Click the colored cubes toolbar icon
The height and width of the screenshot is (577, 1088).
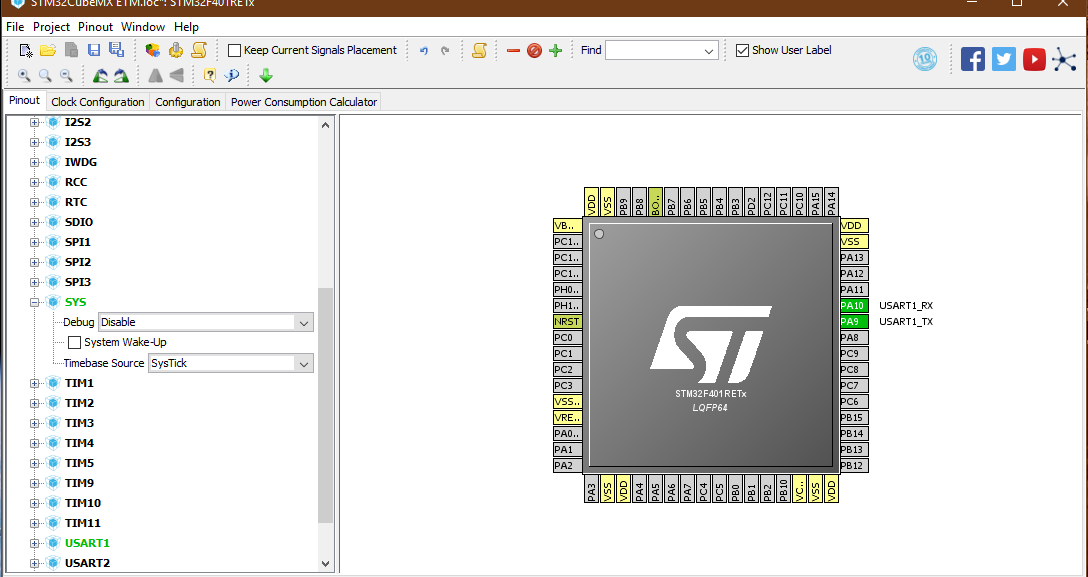[x=153, y=50]
